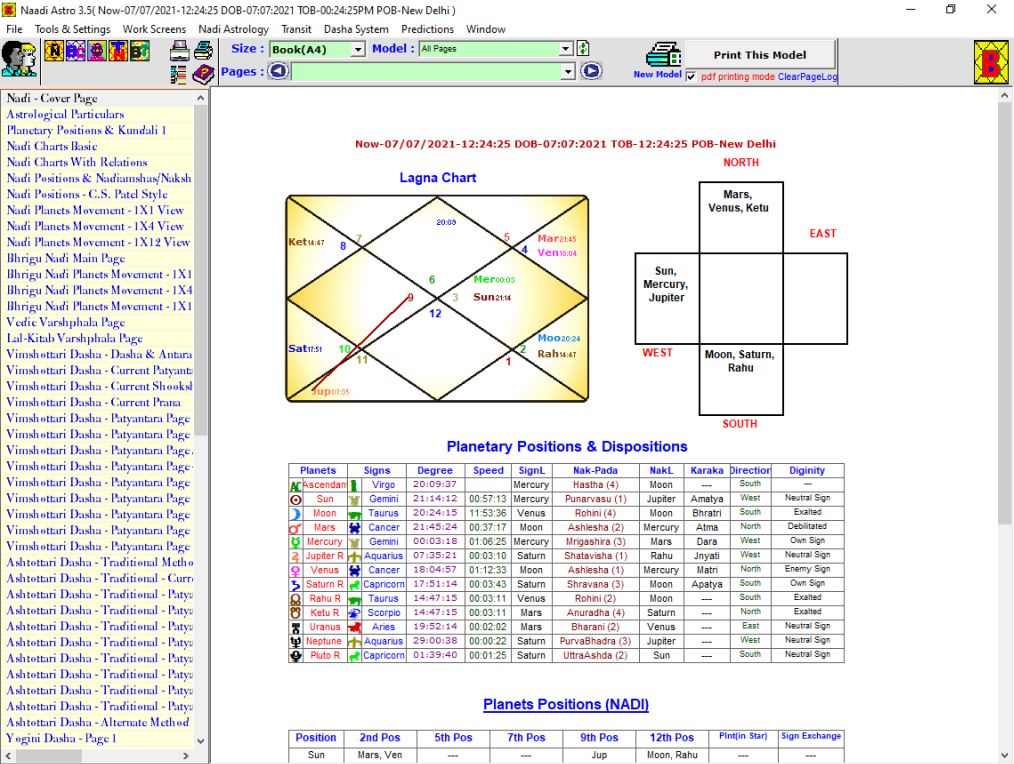Select Yogini Dasha - Page 1 in list
The height and width of the screenshot is (764, 1014).
(61, 738)
